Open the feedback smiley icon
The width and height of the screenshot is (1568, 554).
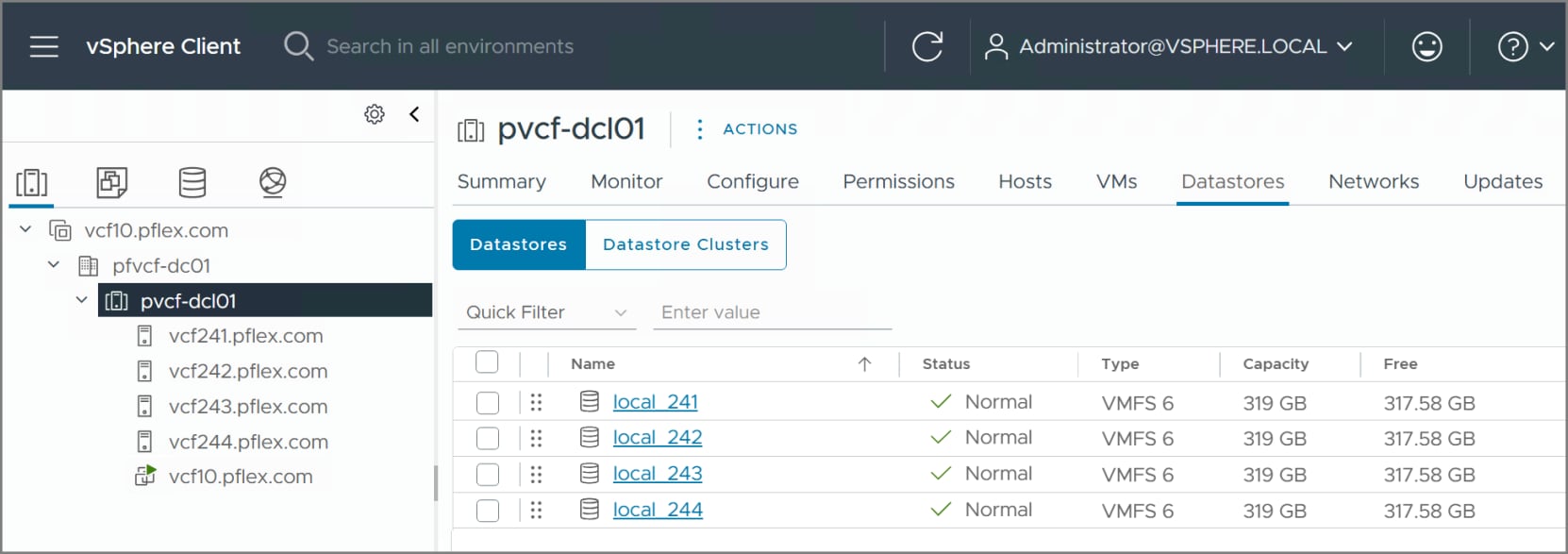click(x=1426, y=46)
